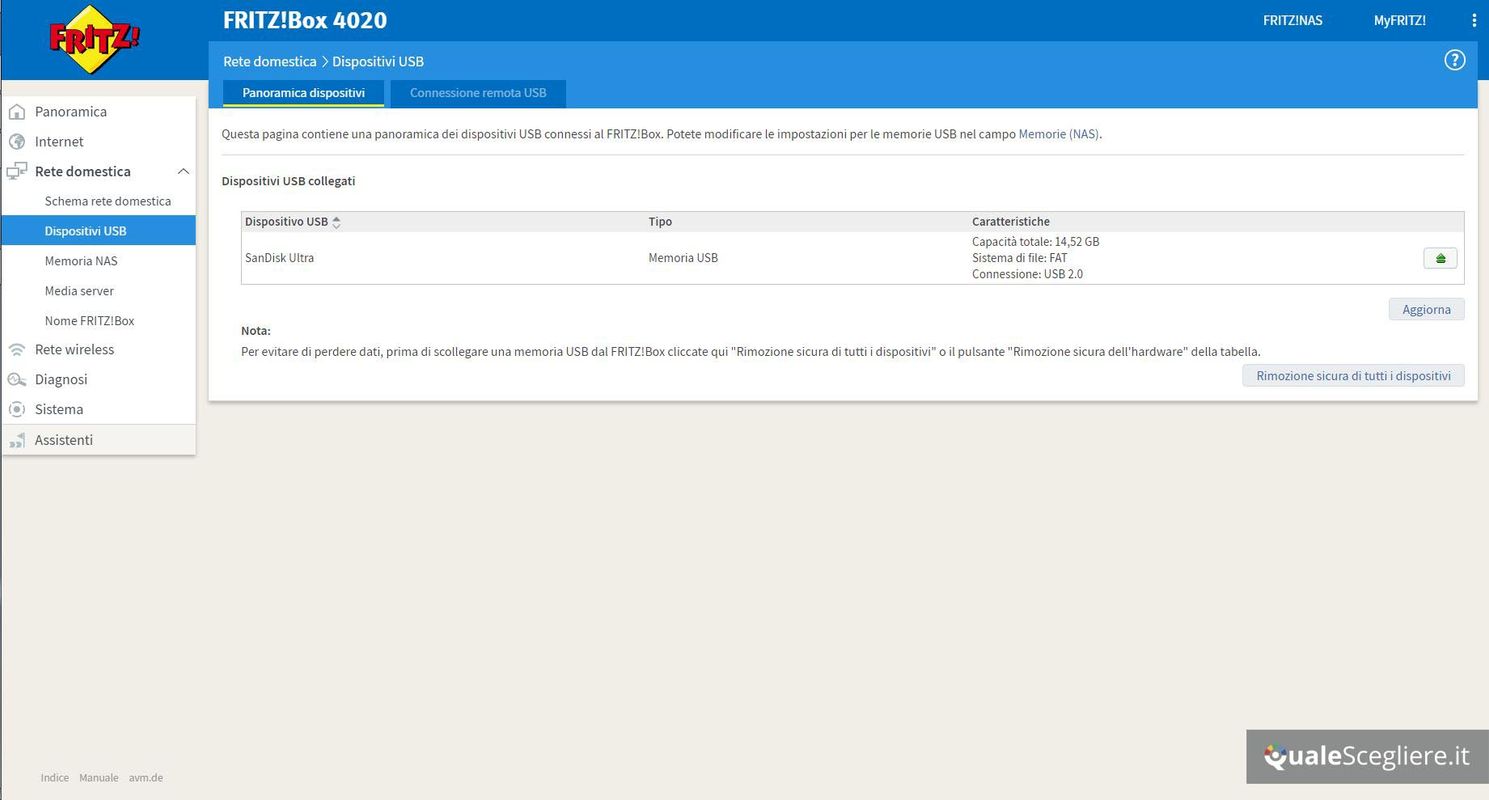Open FRITZ!NAS from the header

[1292, 20]
